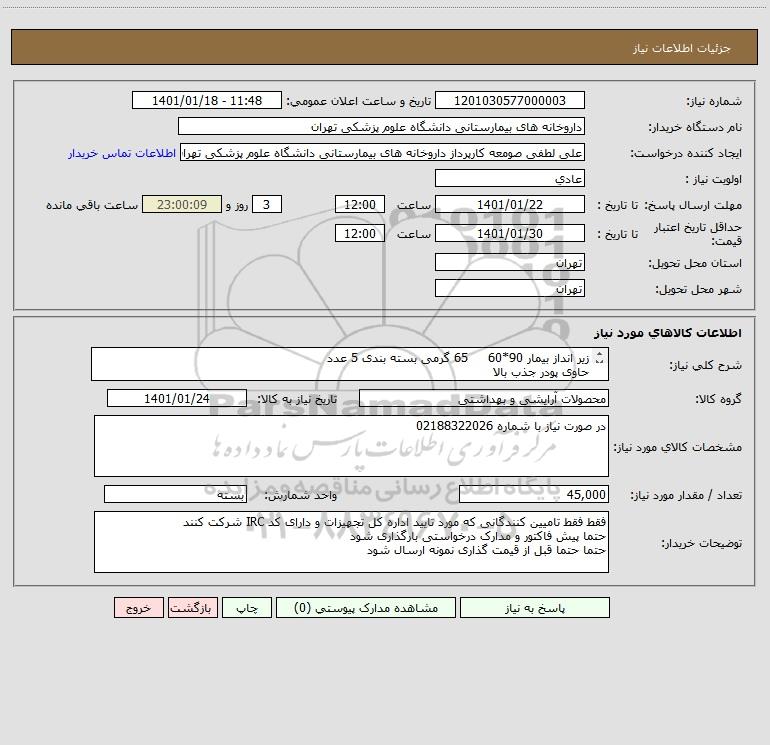This screenshot has width=770, height=745.
Task: Click the مهلت ارسال پاسخ label
Action: [x=693, y=205]
